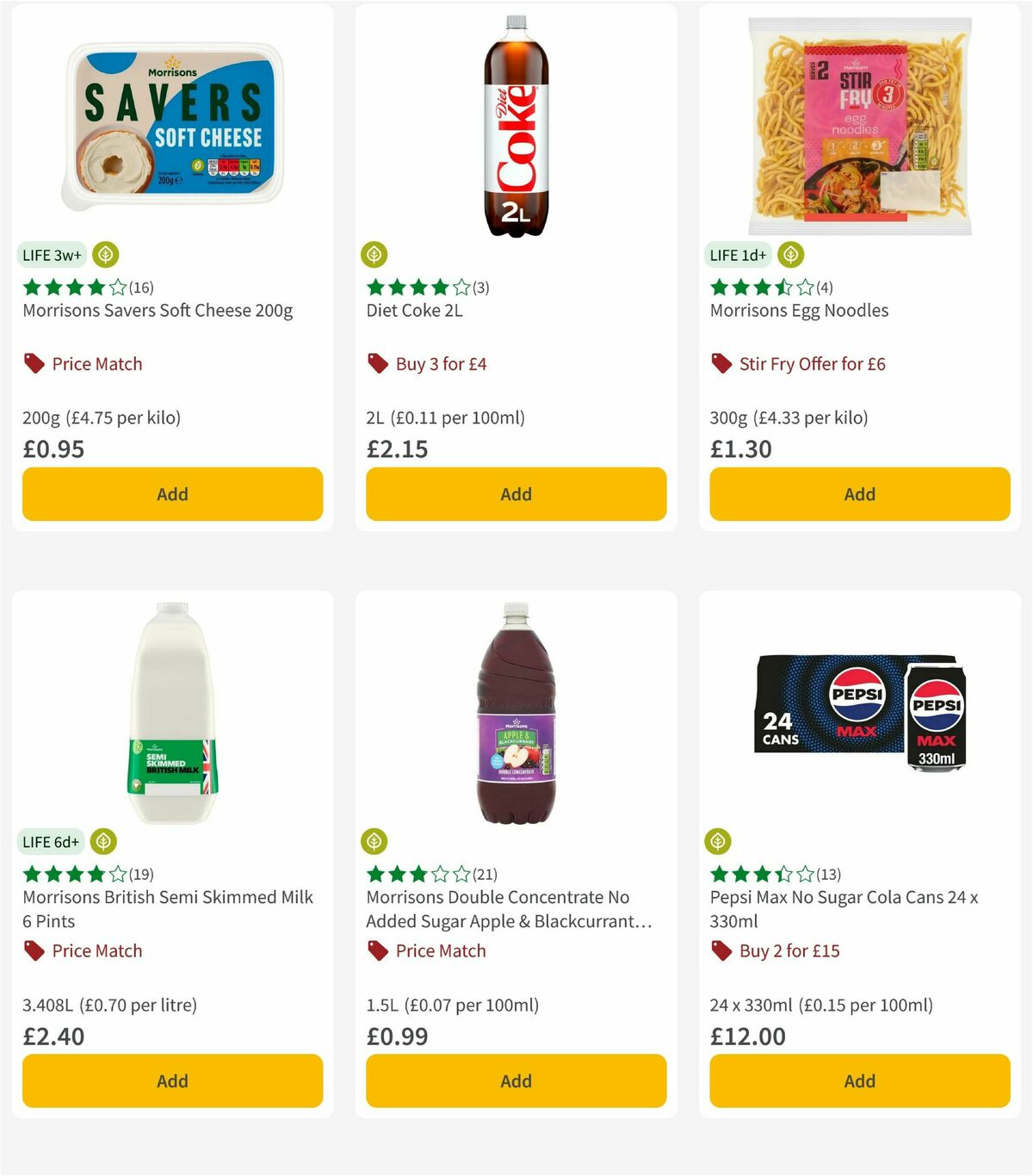
Task: Click the leaf icon beside the LIFE 1d+ badge
Action: tap(789, 254)
